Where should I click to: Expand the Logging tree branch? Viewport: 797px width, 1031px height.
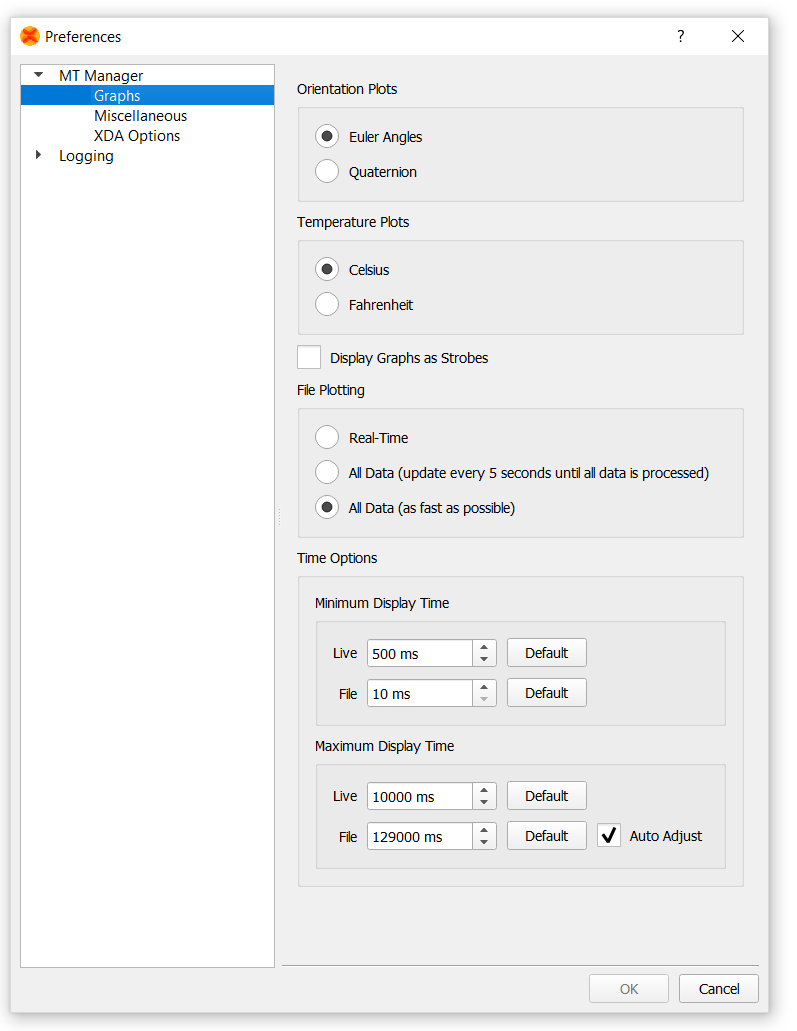click(37, 155)
